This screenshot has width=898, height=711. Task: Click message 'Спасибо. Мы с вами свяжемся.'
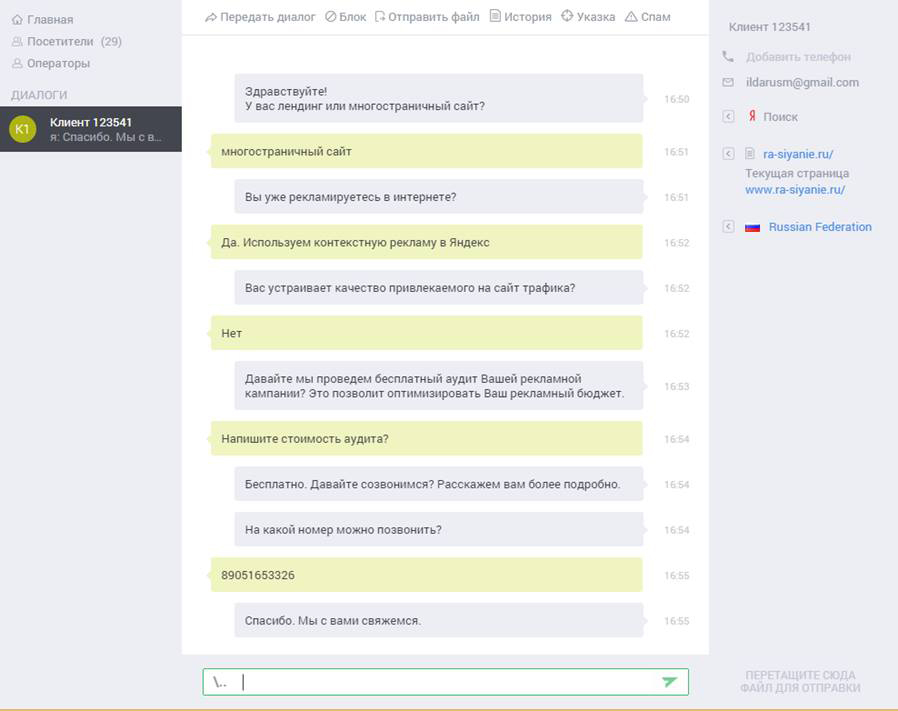439,620
